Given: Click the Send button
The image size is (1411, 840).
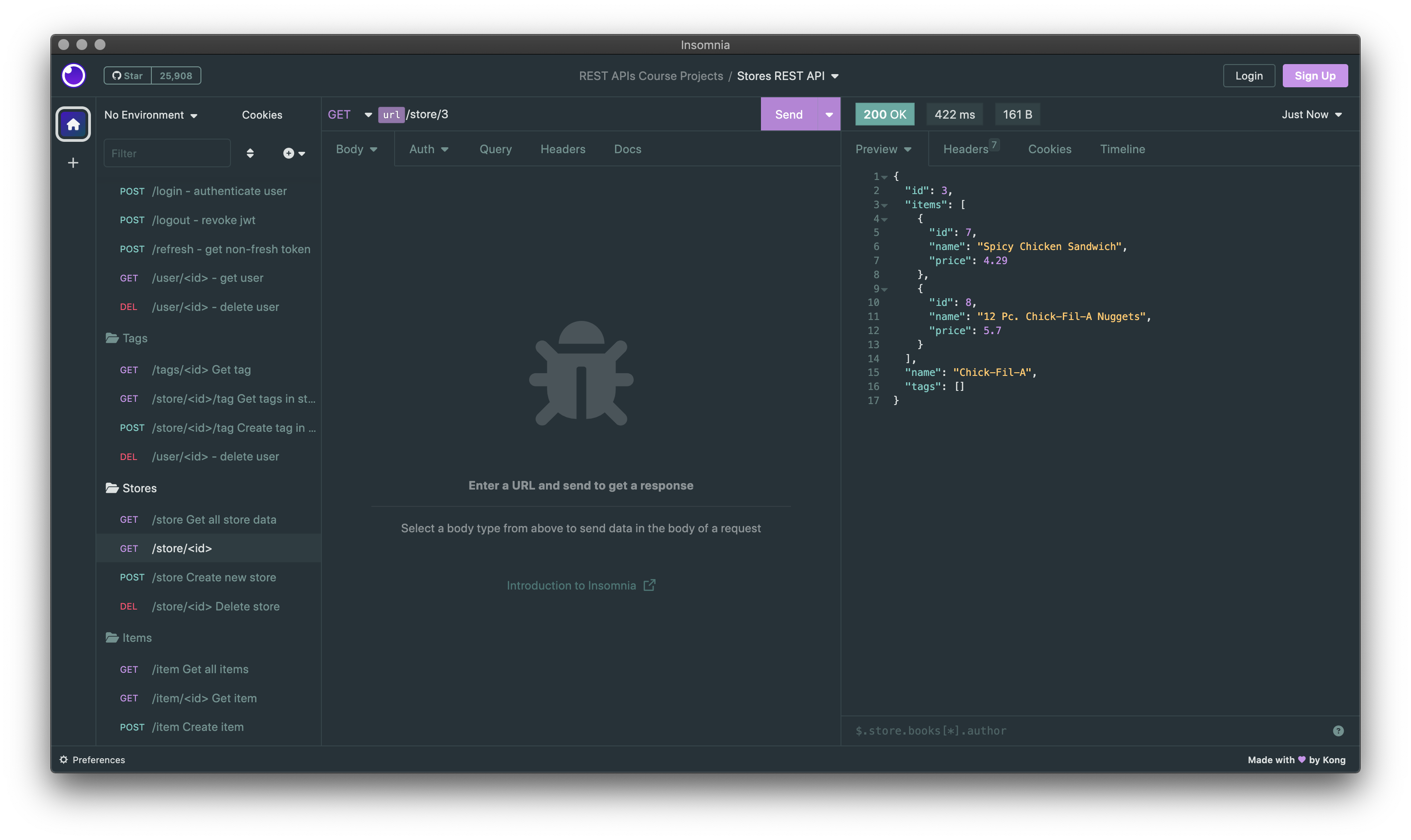Looking at the screenshot, I should (788, 115).
